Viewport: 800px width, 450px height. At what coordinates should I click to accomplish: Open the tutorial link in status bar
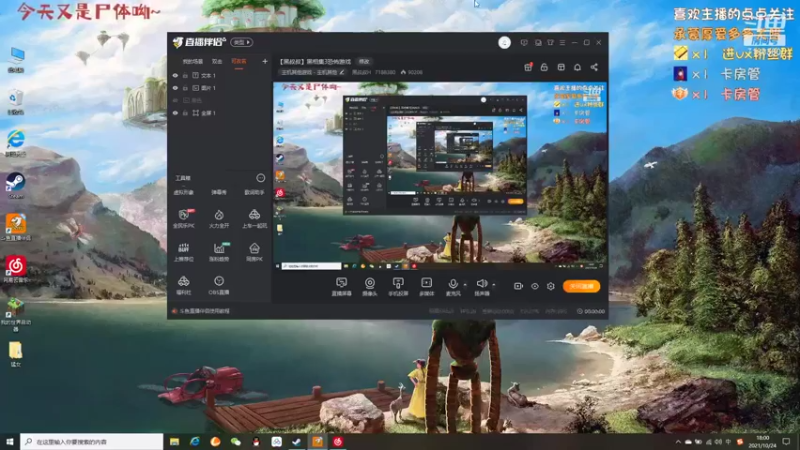click(205, 311)
